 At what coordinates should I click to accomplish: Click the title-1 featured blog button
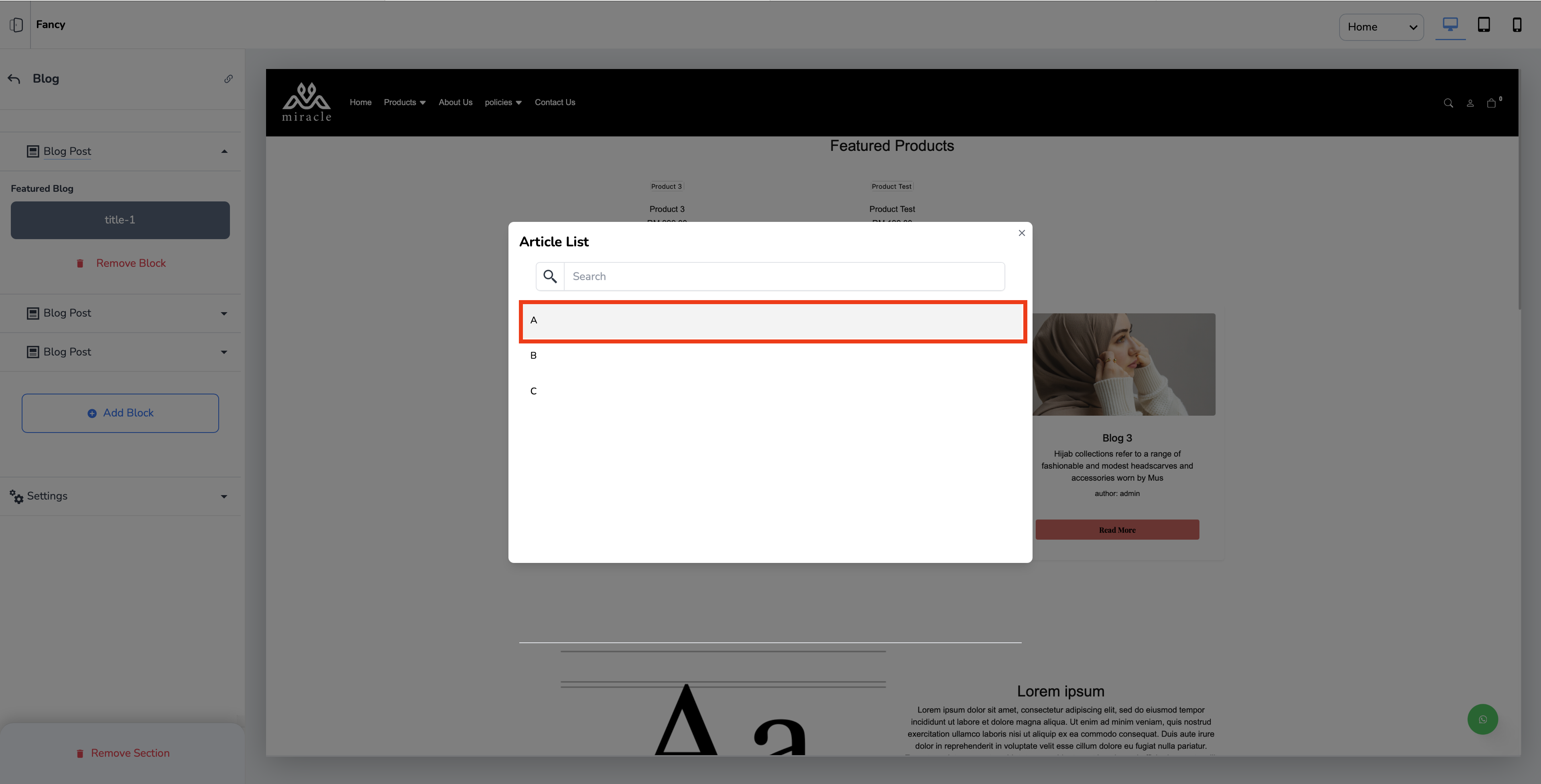point(120,220)
